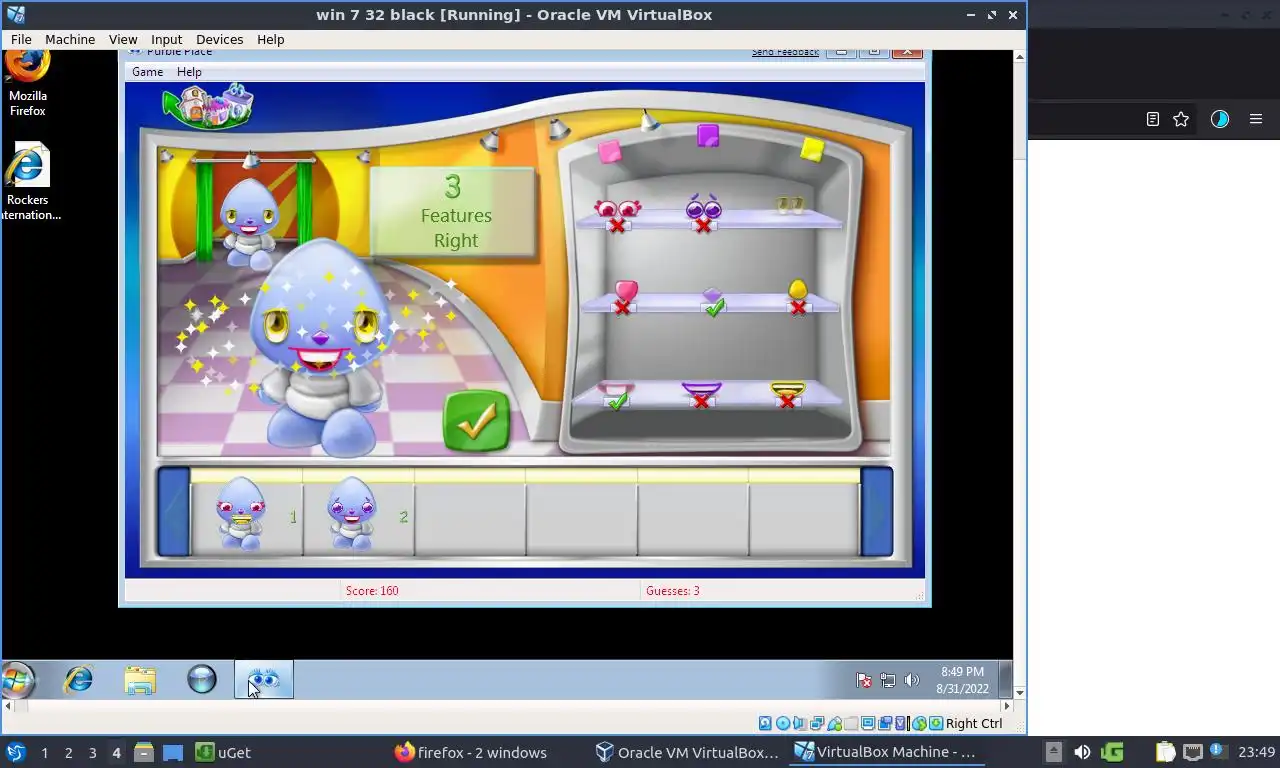
Task: Pick the yellow eyes on top shelf
Action: click(x=790, y=205)
